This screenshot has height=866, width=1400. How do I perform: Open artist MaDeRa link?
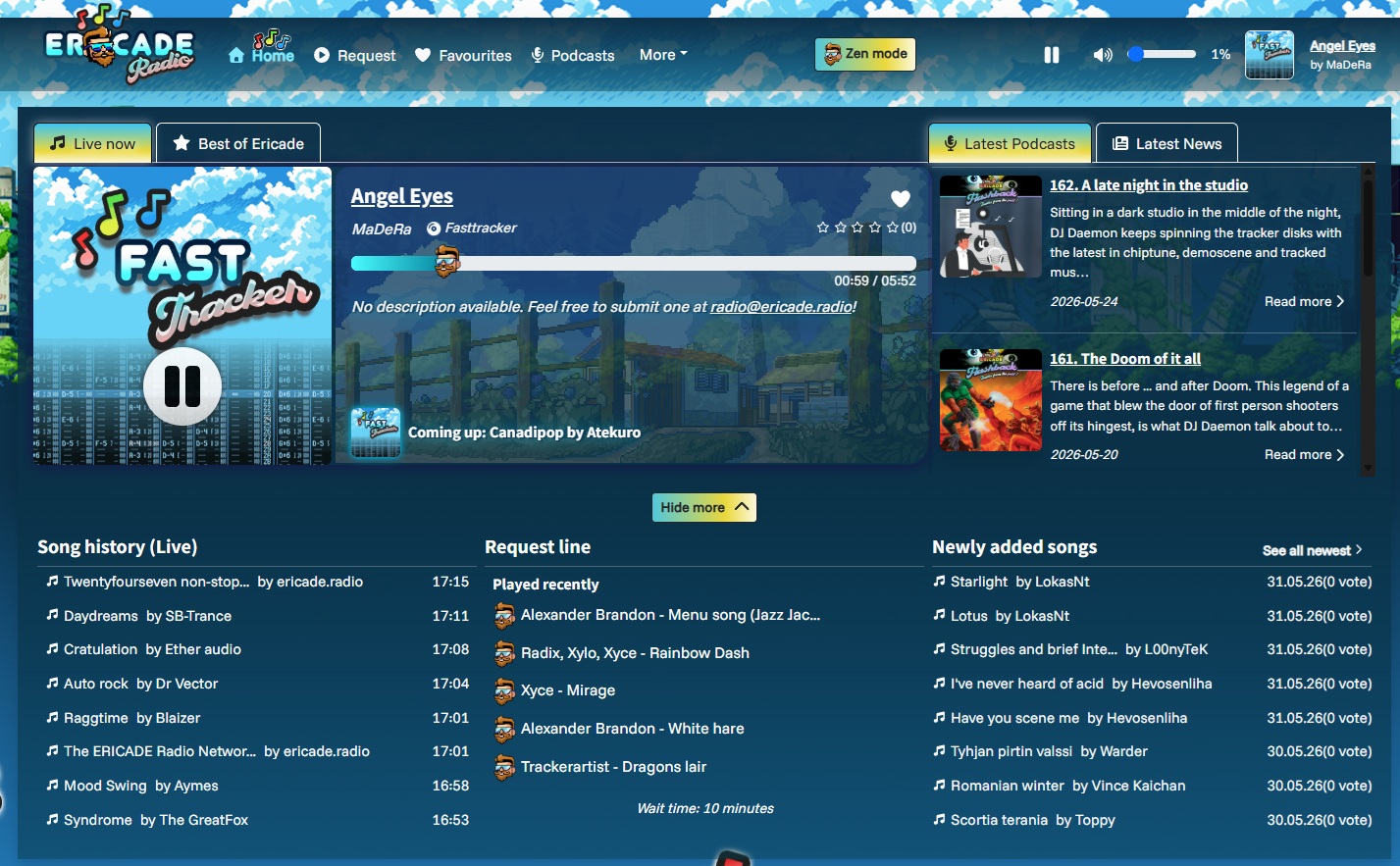coord(382,229)
